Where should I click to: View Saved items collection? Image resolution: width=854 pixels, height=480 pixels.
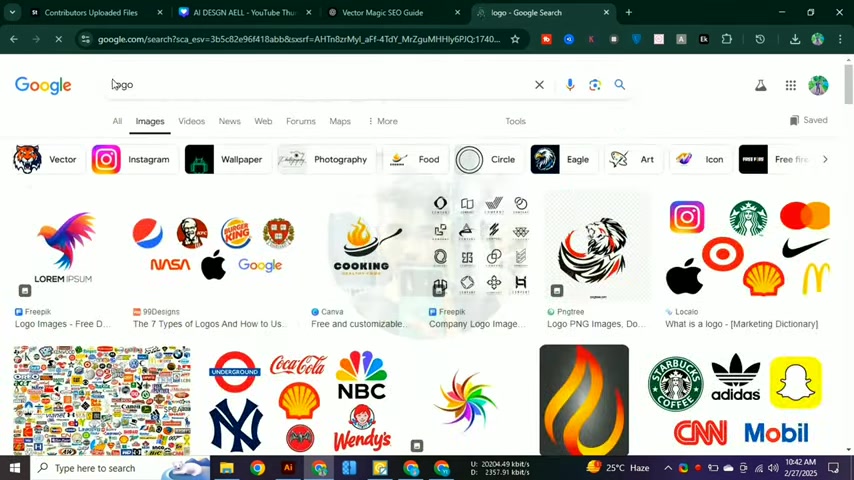(809, 120)
